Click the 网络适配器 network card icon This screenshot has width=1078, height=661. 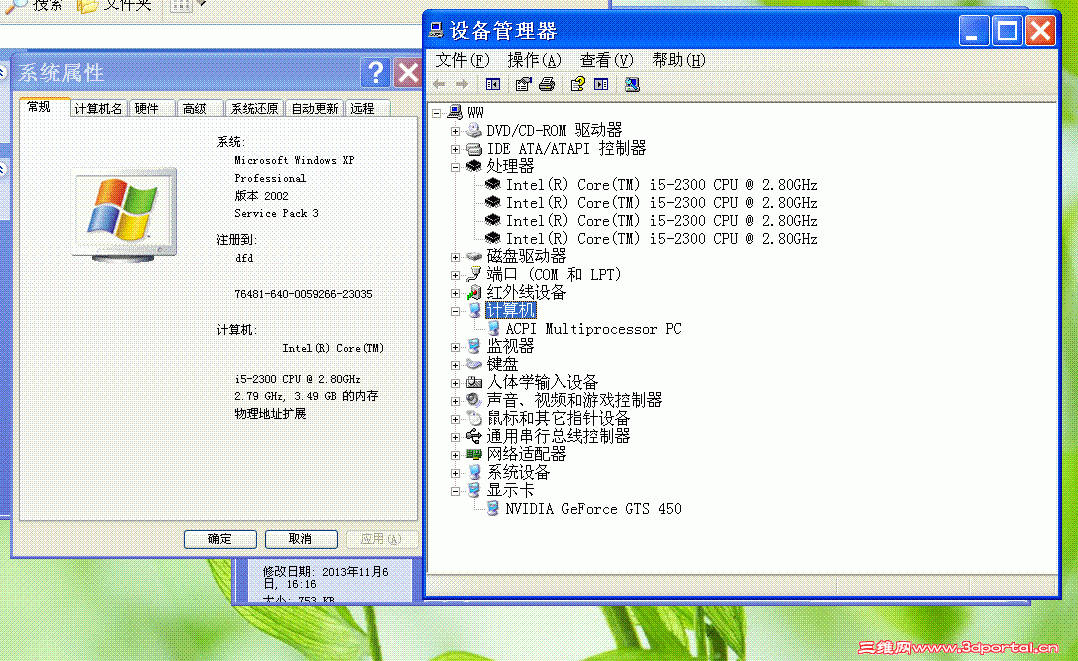474,454
